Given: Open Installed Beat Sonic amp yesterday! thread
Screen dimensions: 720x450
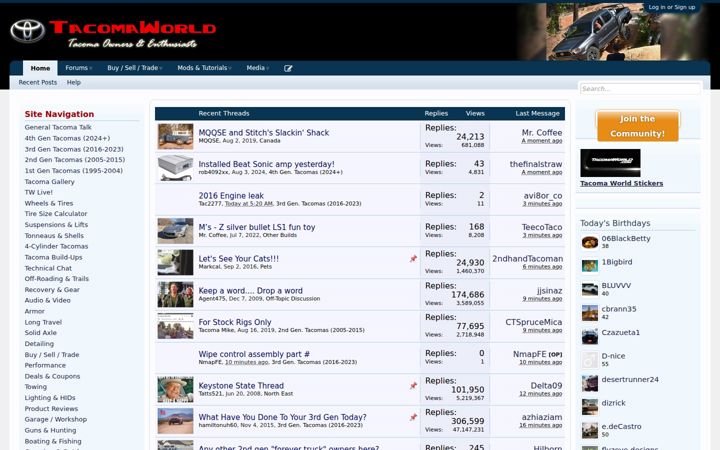Looking at the screenshot, I should (266, 164).
